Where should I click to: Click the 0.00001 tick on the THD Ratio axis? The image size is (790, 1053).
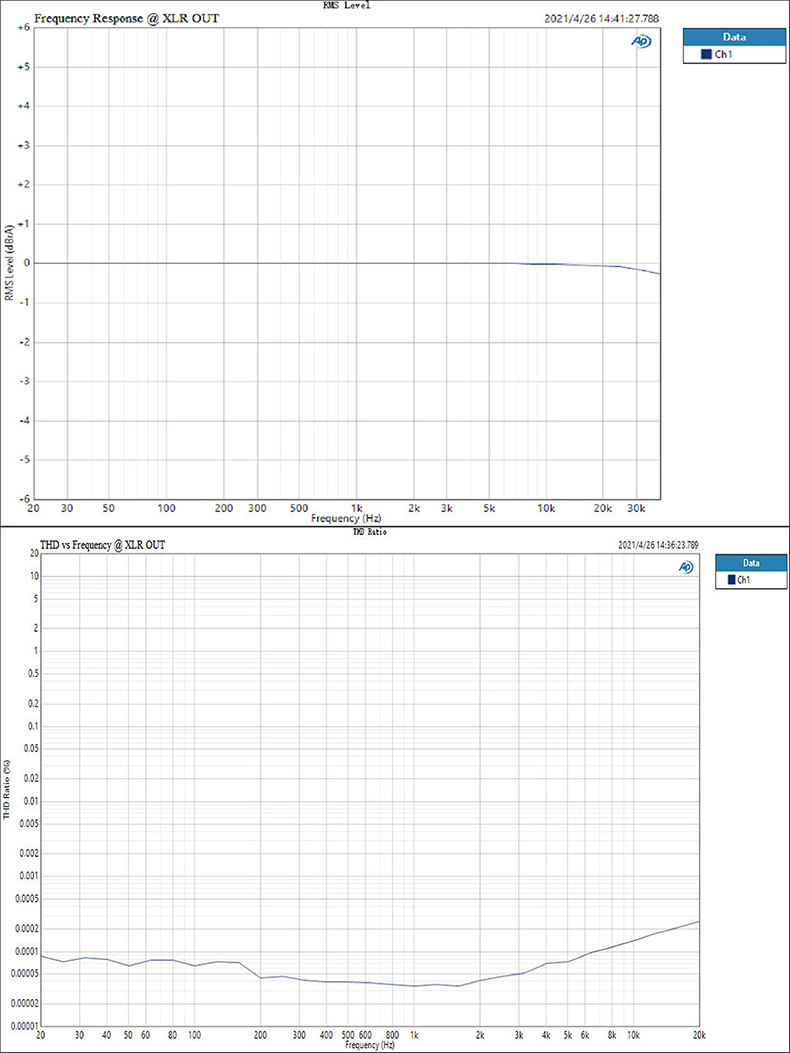24,1026
